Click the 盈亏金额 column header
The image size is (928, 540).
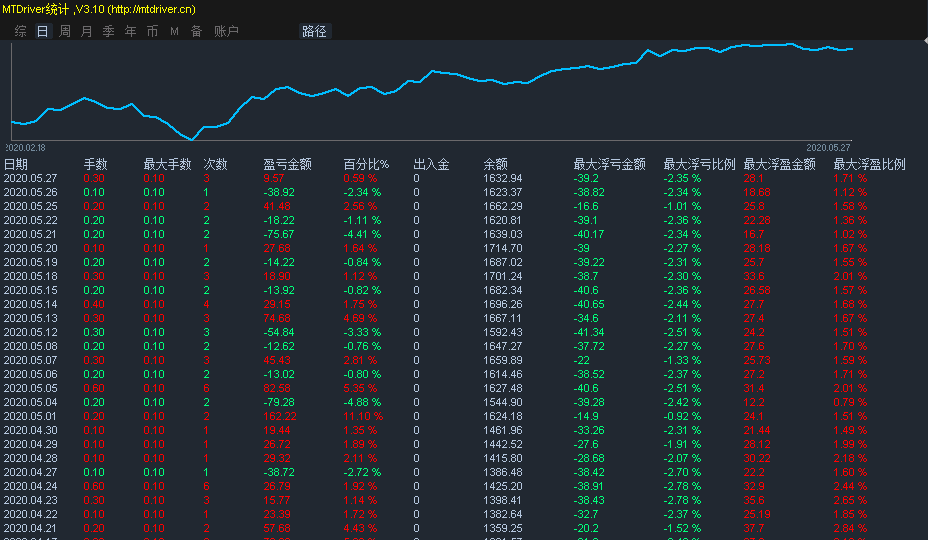(287, 164)
